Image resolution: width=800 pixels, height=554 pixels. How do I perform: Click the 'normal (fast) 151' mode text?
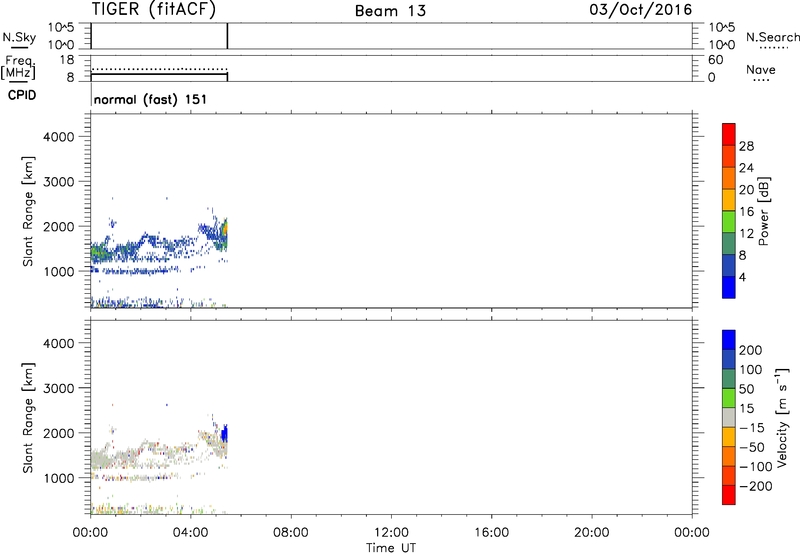(150, 100)
